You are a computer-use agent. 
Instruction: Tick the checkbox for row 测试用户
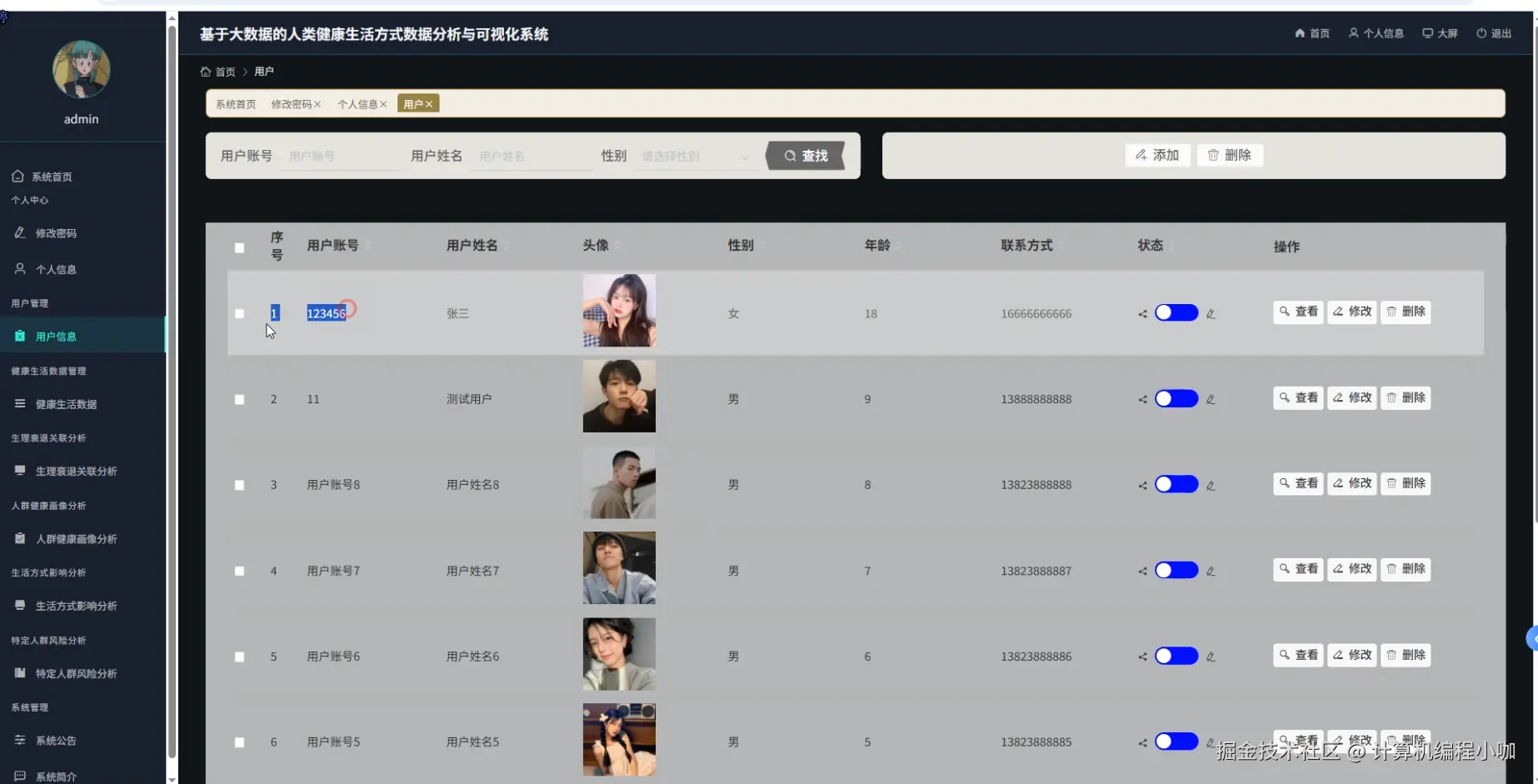tap(239, 400)
